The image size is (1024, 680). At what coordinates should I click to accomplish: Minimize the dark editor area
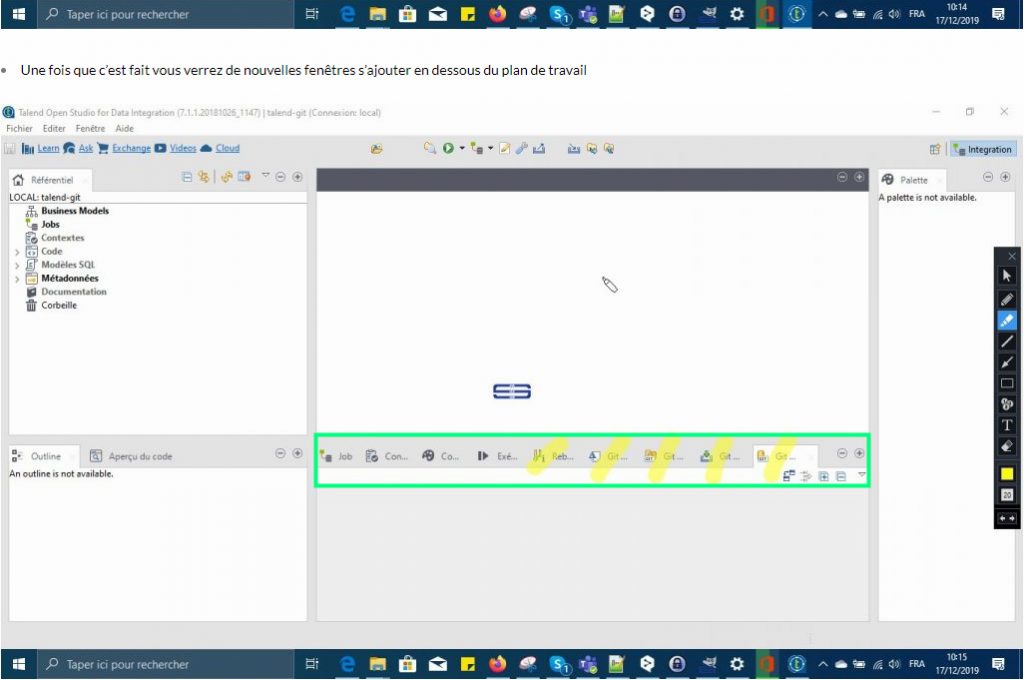[842, 176]
